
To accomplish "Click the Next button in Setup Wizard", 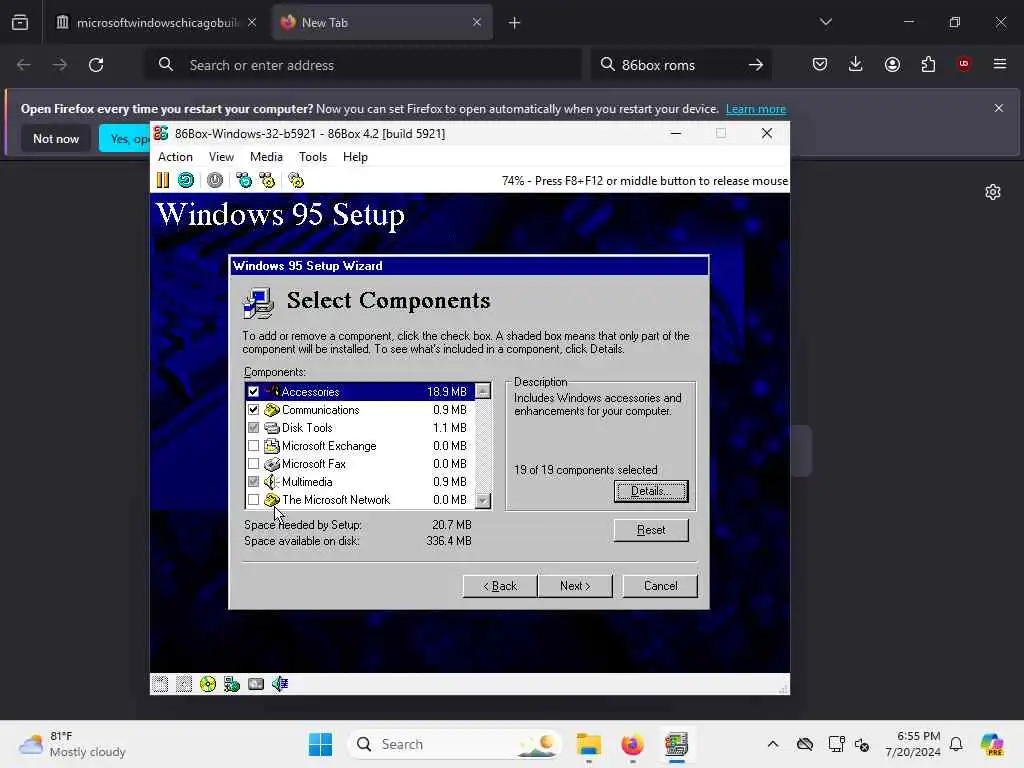I will (x=575, y=586).
